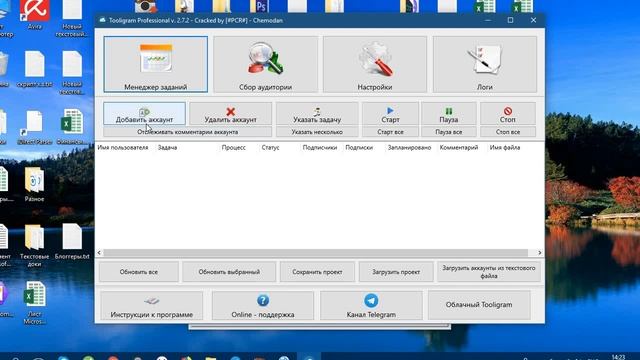Open Online - поддержка help
The width and height of the screenshot is (640, 360).
(x=263, y=305)
